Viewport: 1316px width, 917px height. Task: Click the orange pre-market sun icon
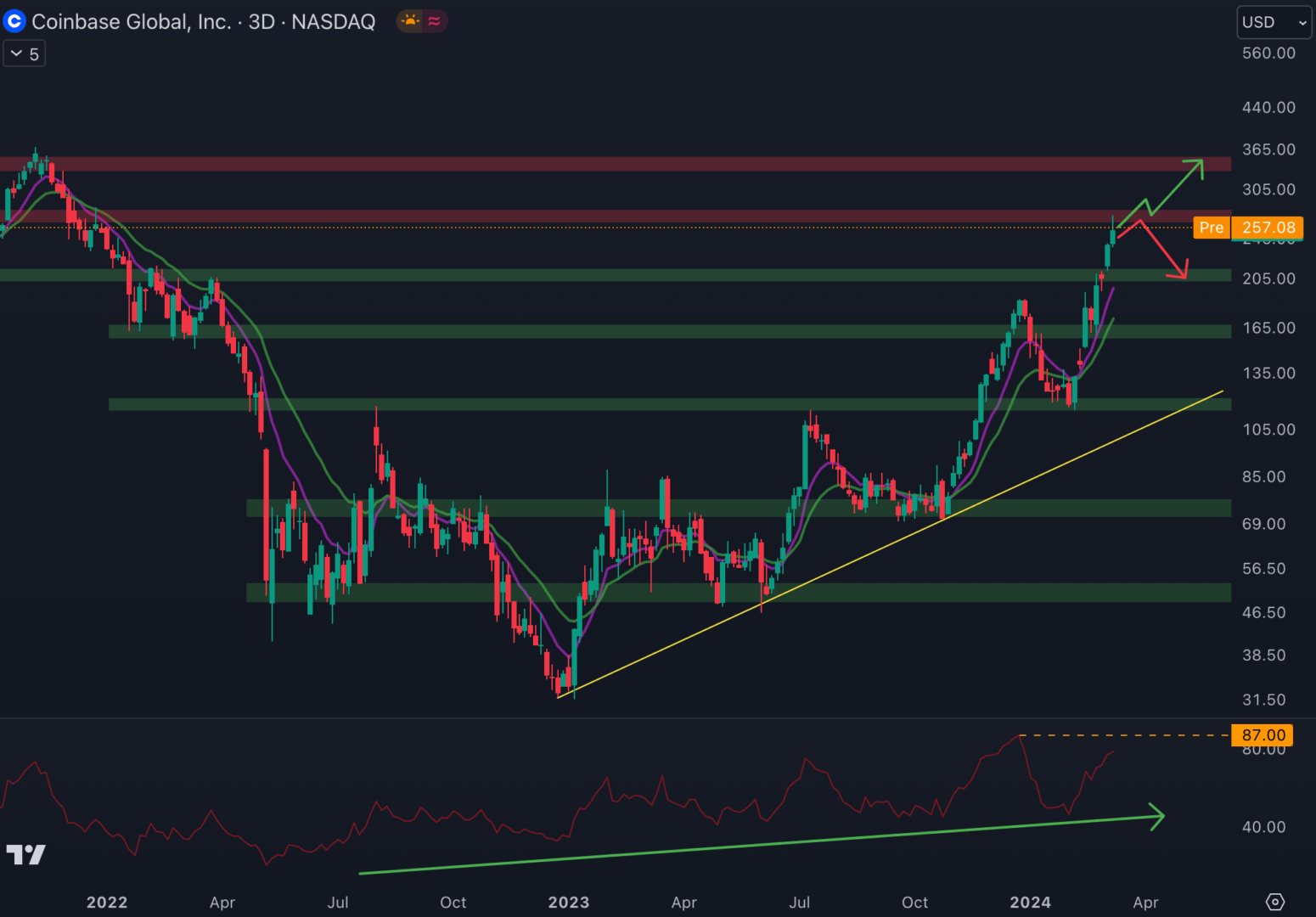411,21
